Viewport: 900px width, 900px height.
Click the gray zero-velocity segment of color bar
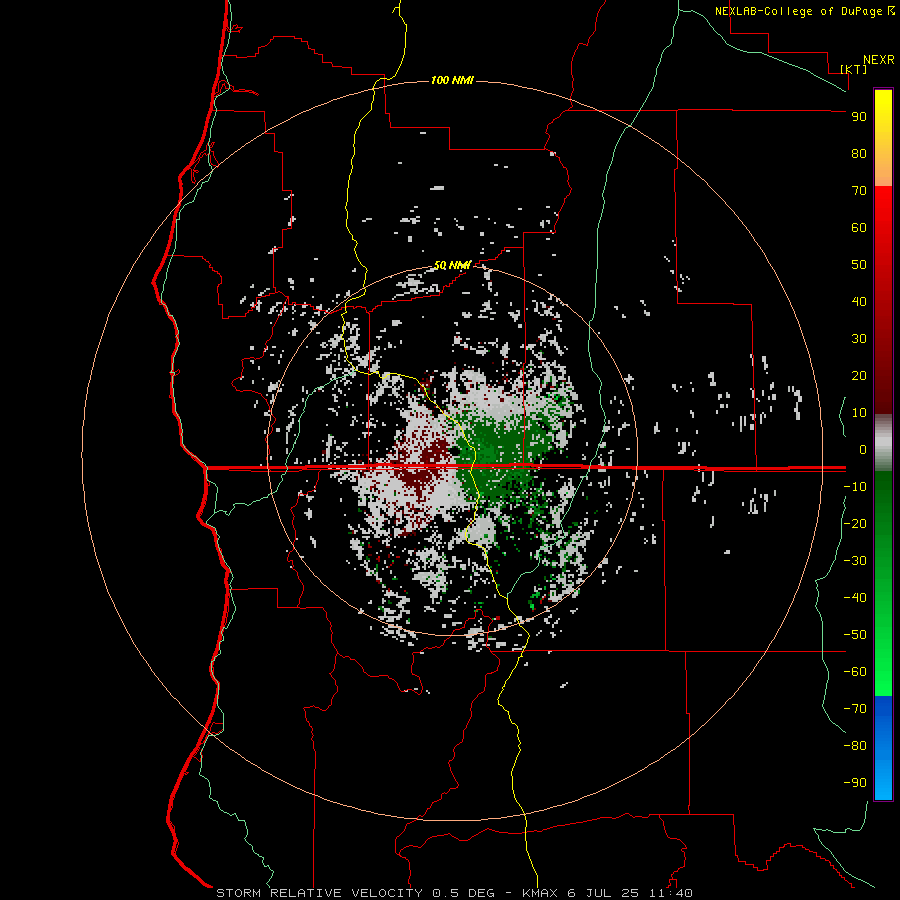click(883, 443)
